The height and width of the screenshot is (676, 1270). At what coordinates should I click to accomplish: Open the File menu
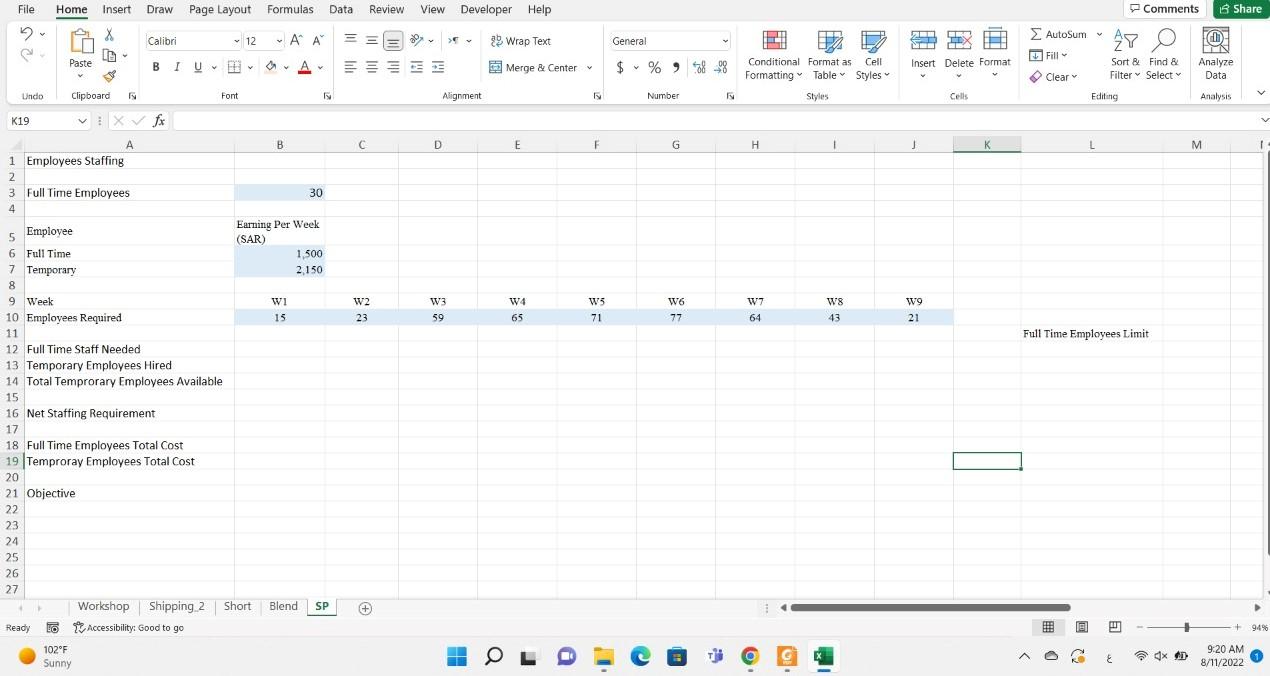[27, 9]
